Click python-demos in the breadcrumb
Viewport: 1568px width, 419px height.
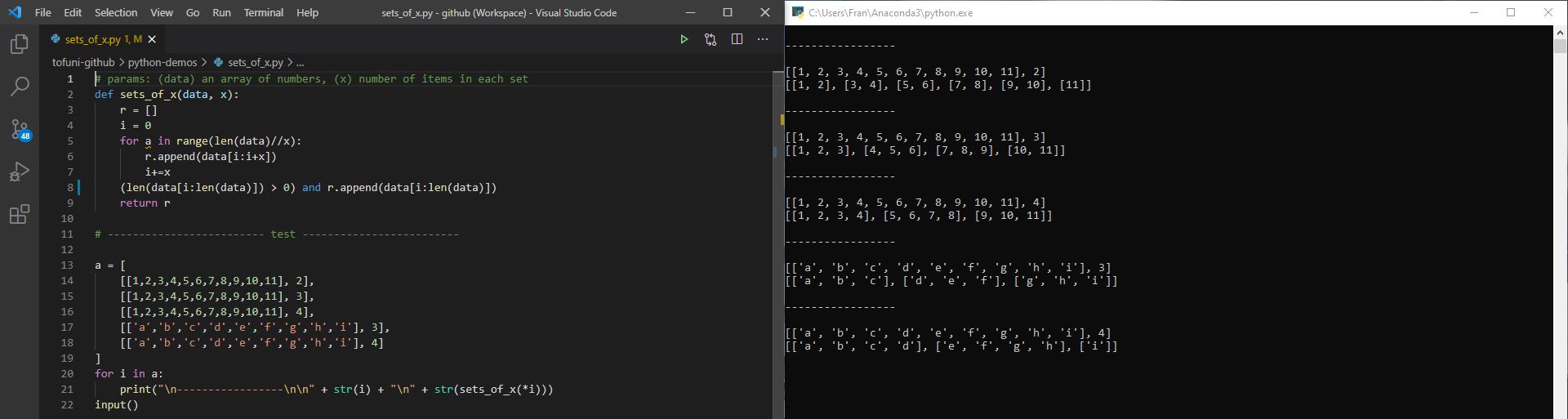[x=163, y=62]
